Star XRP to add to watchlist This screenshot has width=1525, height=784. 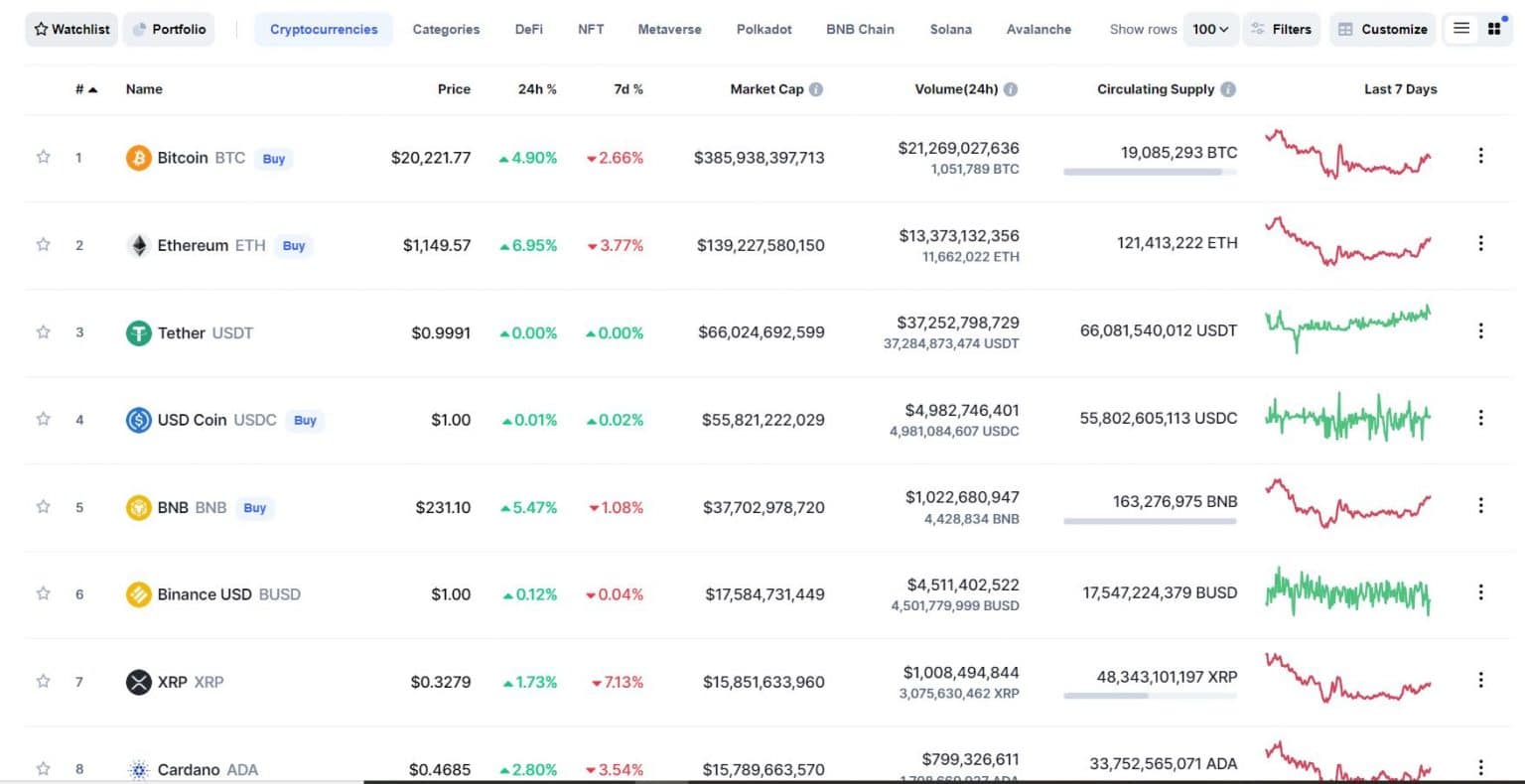(x=43, y=681)
